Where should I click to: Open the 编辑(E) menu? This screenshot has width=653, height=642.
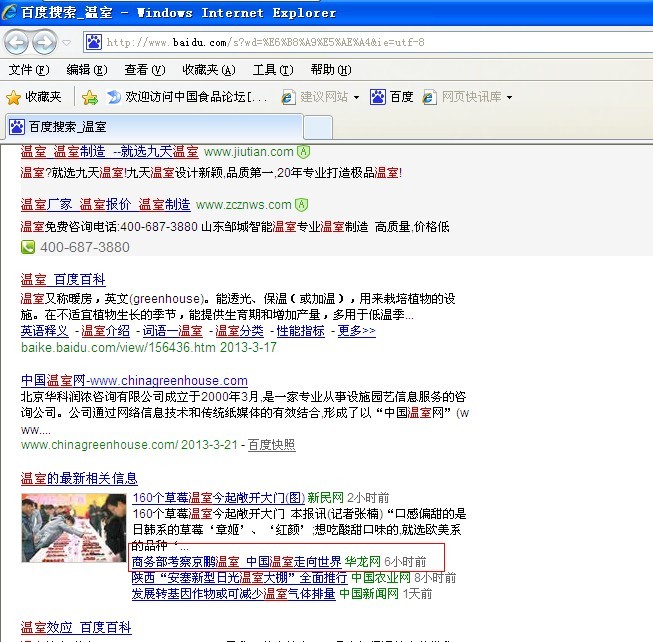click(87, 70)
